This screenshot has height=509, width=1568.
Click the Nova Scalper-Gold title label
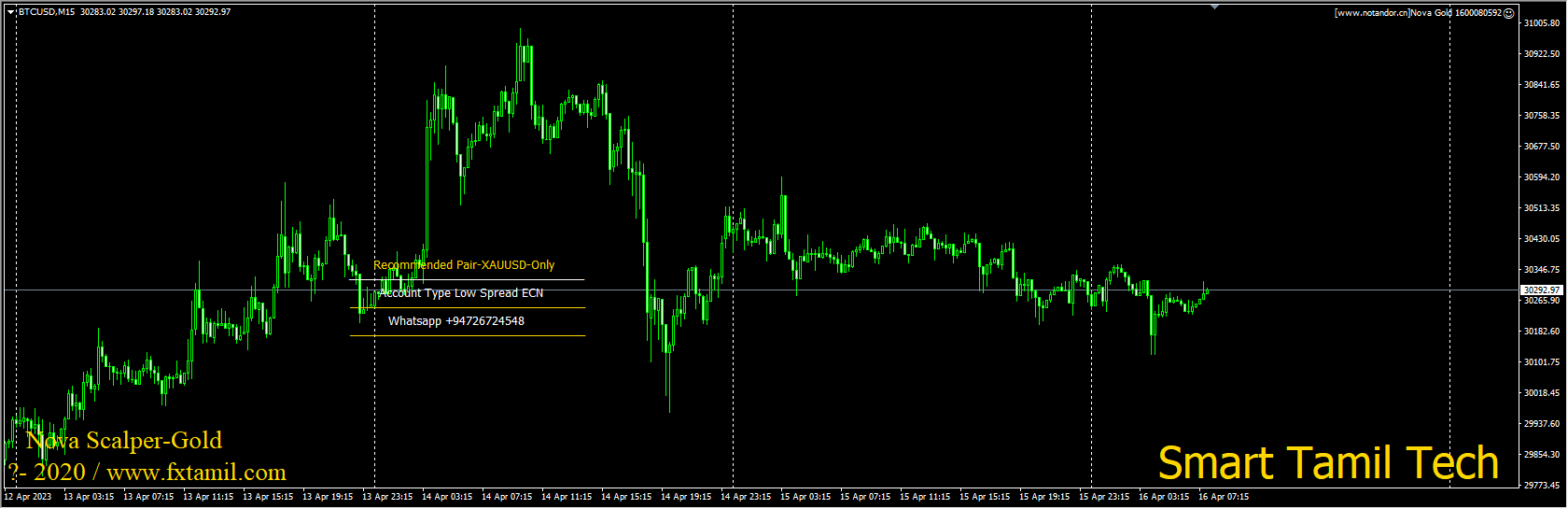pos(124,441)
